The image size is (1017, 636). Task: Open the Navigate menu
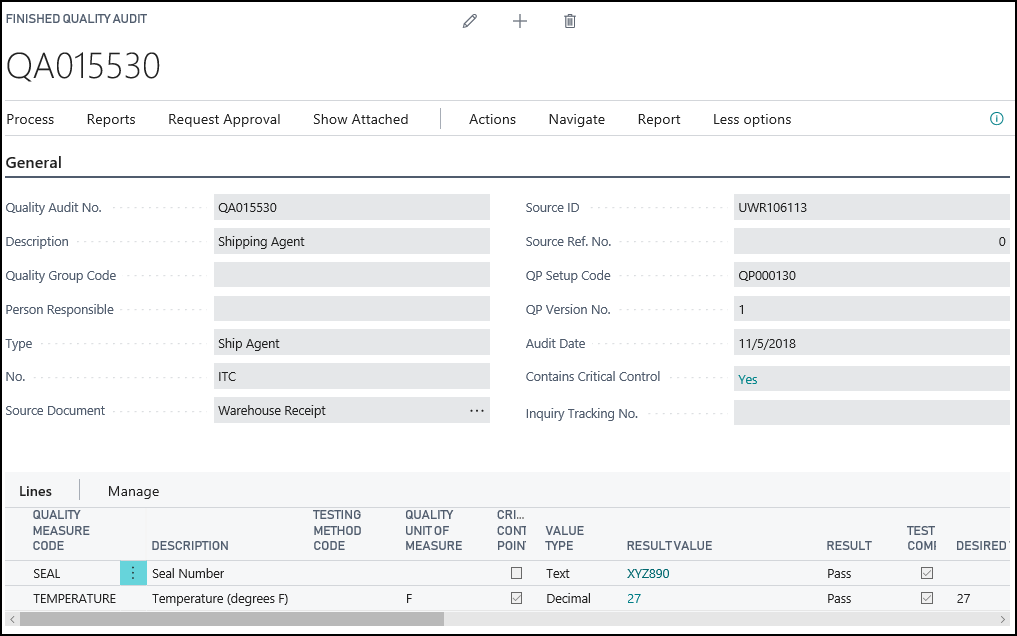coord(576,119)
